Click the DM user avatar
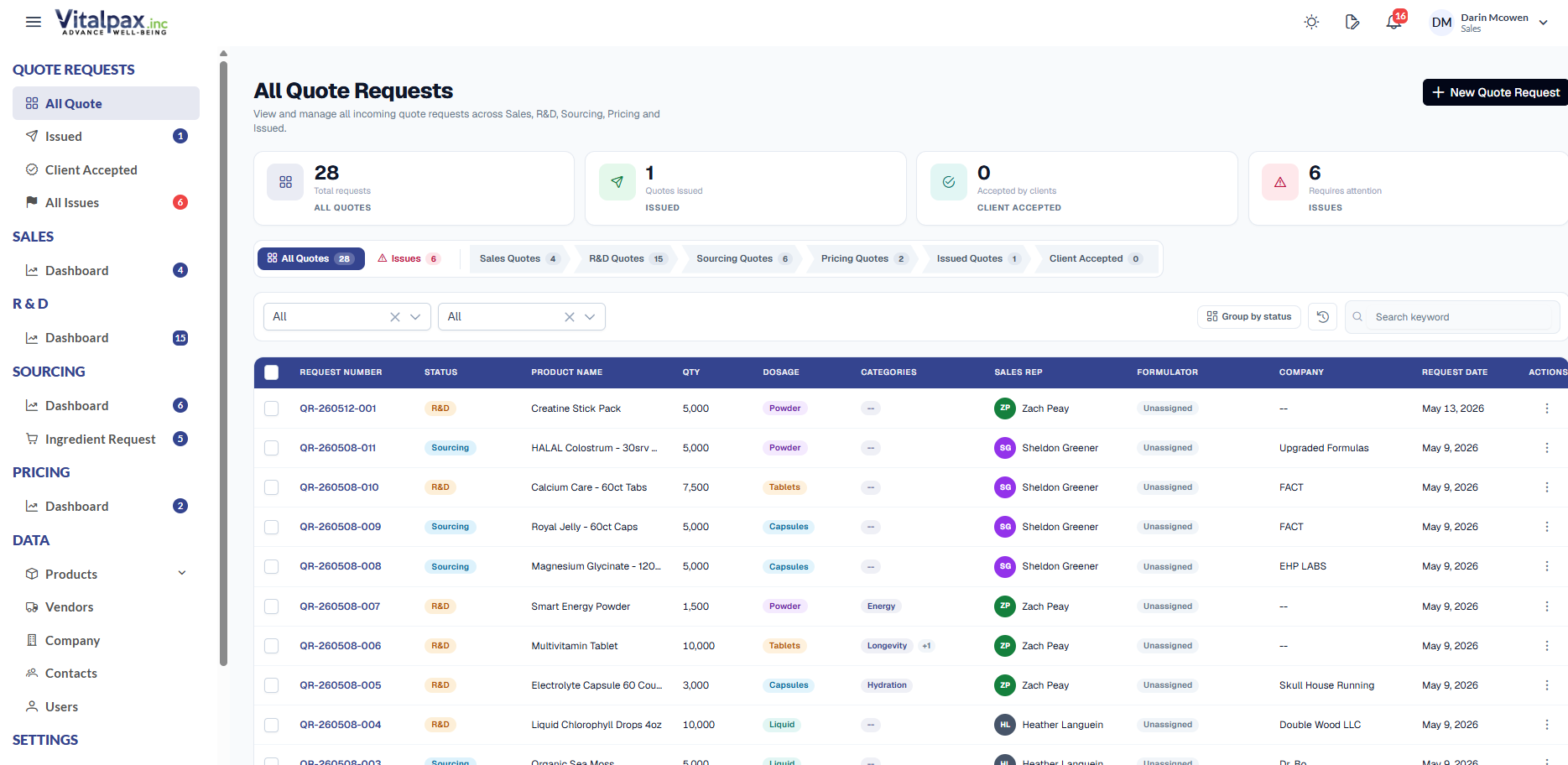Image resolution: width=1568 pixels, height=765 pixels. 1441,23
